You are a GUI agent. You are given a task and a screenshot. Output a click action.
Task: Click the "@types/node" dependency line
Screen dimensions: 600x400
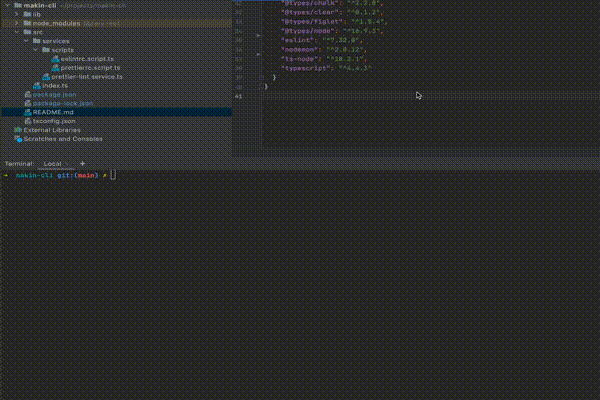click(x=331, y=31)
